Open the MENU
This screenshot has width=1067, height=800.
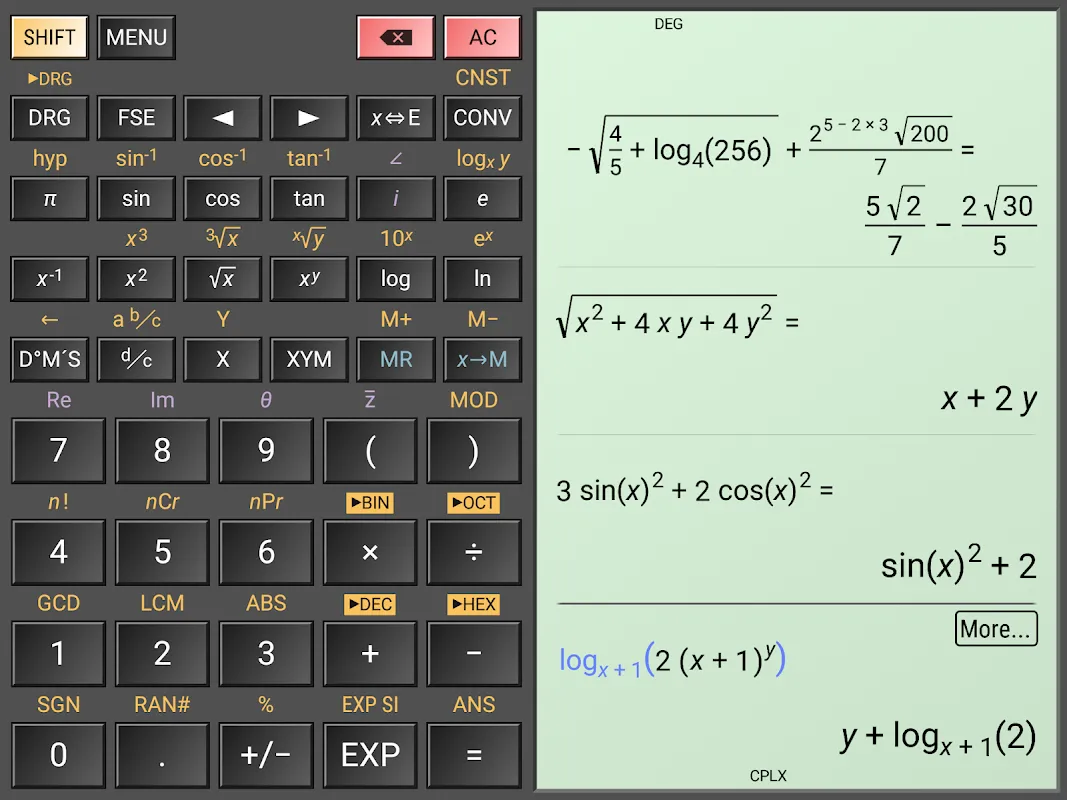tap(136, 38)
